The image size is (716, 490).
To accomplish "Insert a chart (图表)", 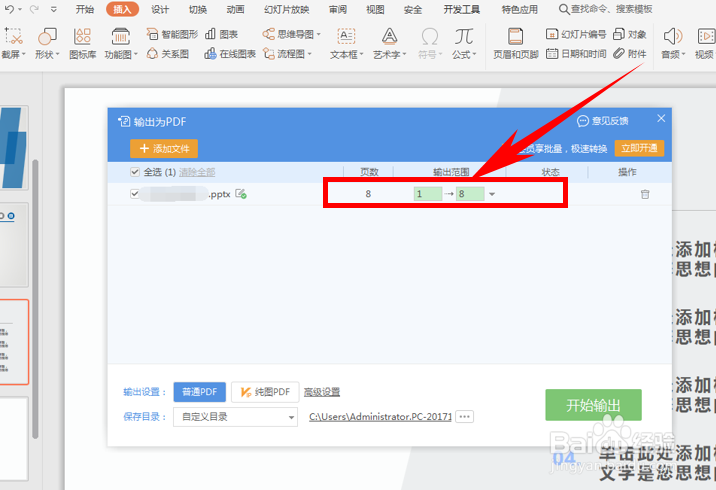I will click(221, 34).
